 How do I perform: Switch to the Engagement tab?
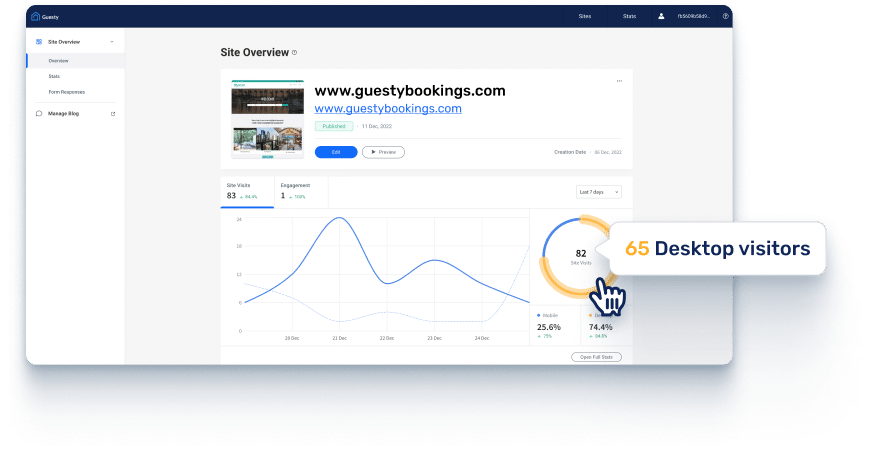point(301,192)
